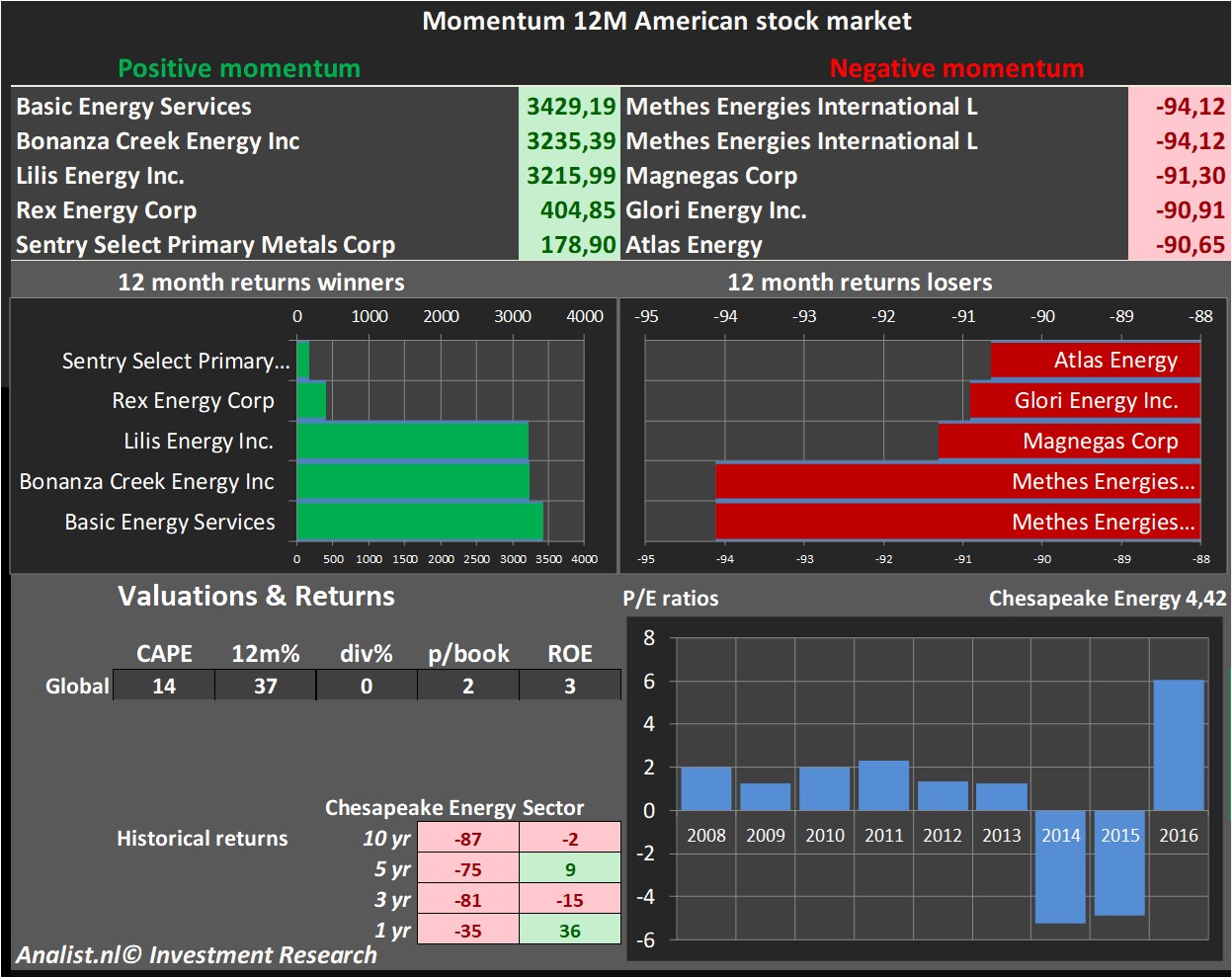Open the Analist.nl Investment Research credit
The image size is (1232, 978).
(197, 955)
